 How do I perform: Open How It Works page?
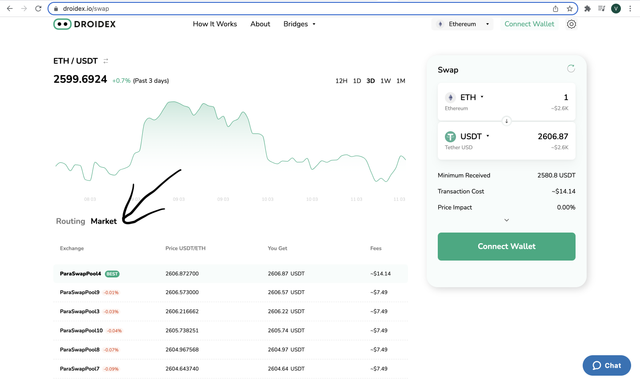[x=215, y=24]
